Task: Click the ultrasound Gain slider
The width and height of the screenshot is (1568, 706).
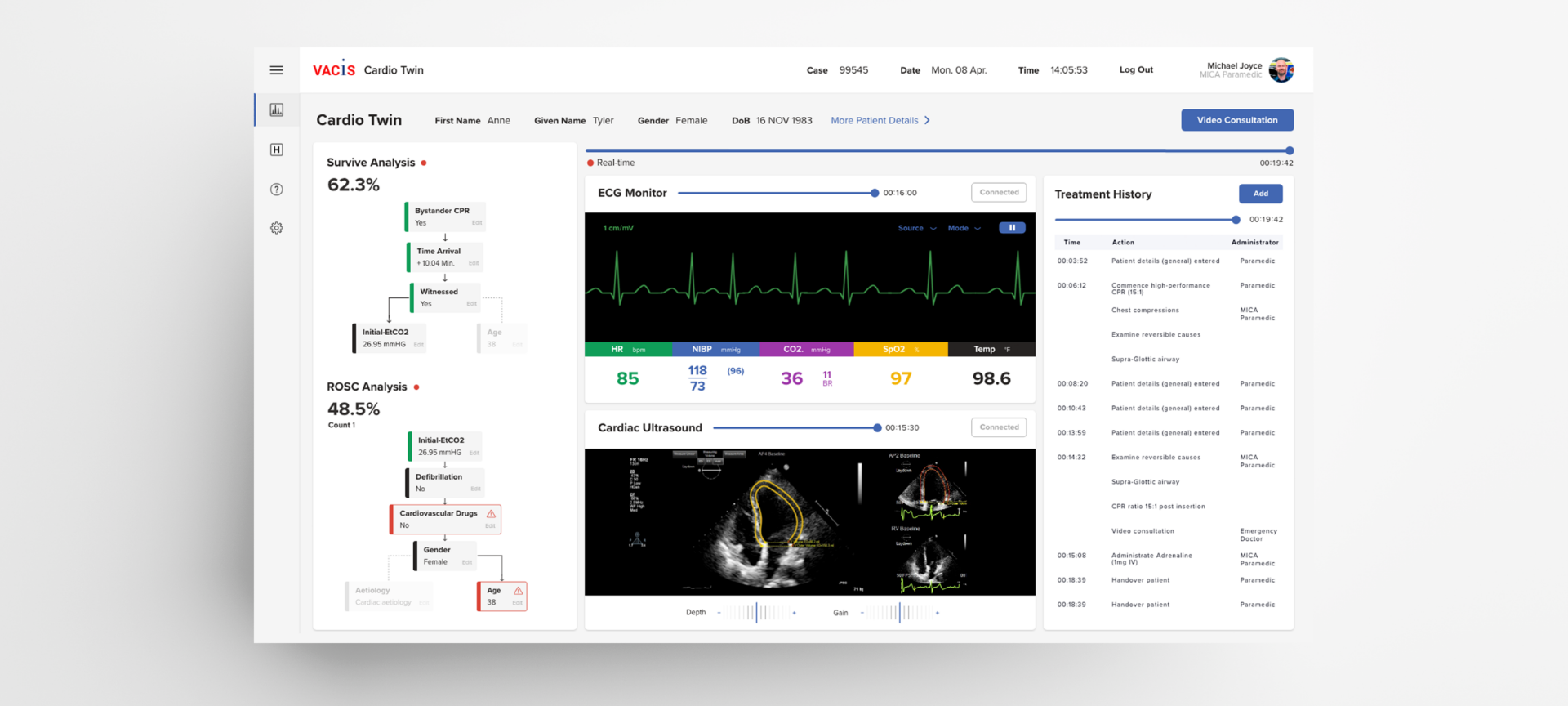Action: point(900,613)
